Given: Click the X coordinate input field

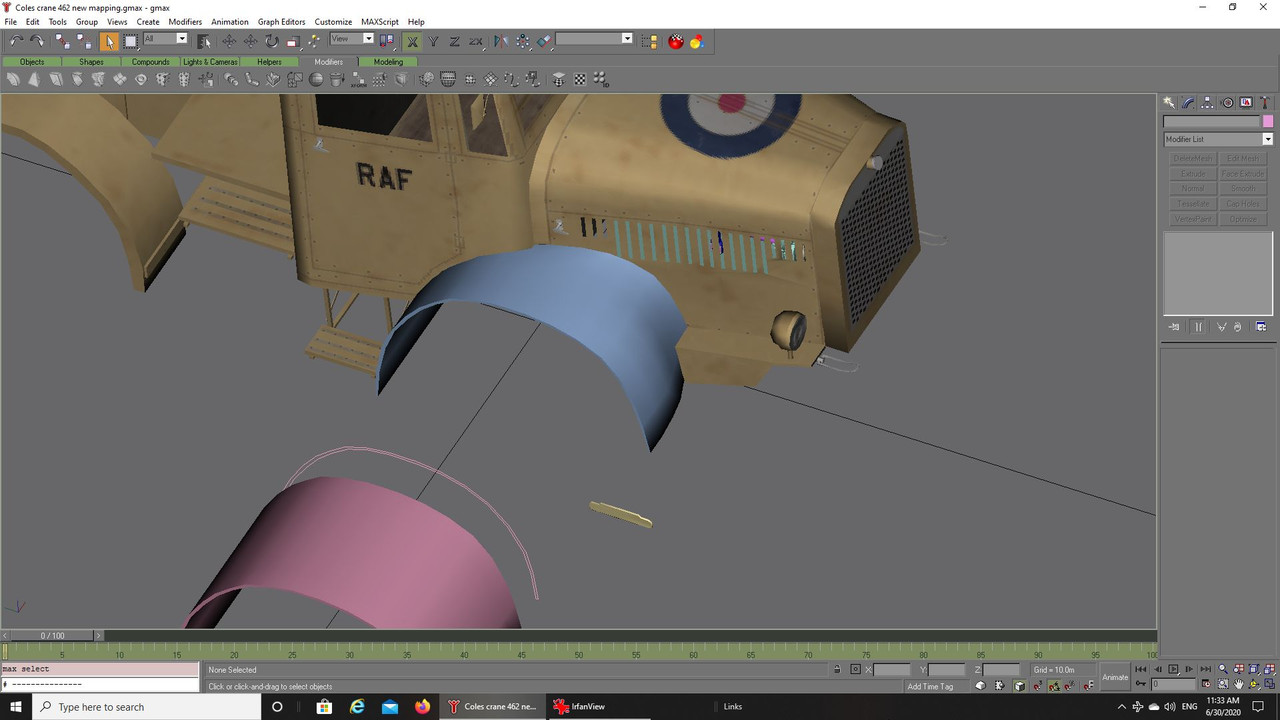Looking at the screenshot, I should [x=892, y=670].
